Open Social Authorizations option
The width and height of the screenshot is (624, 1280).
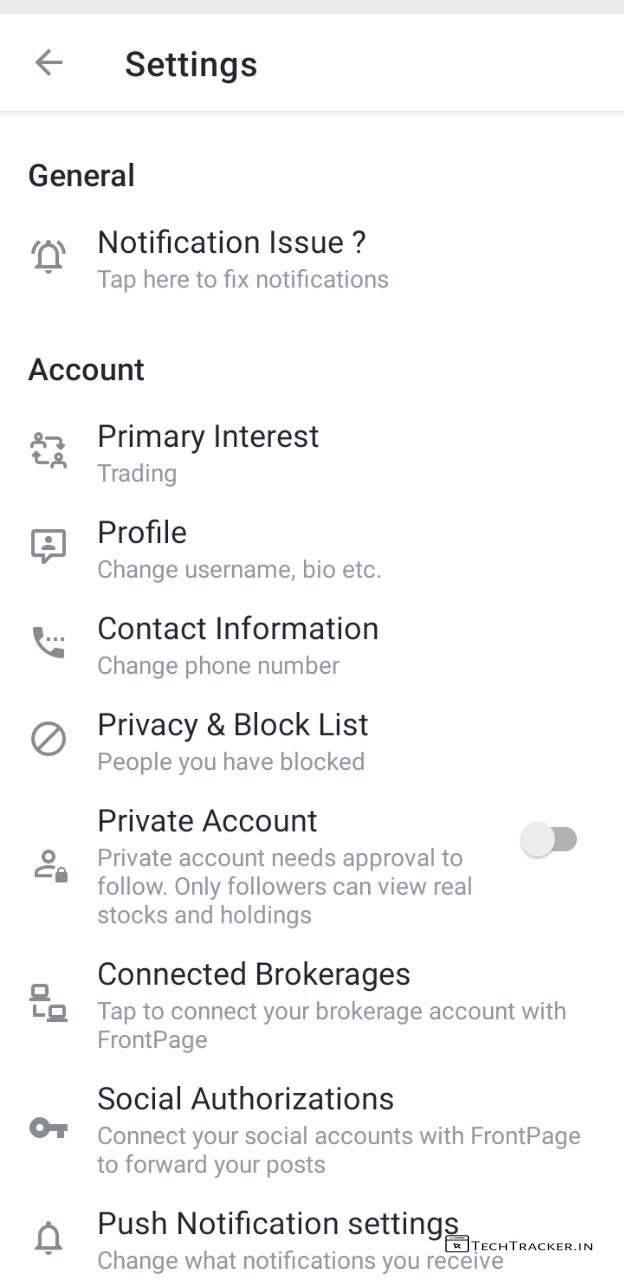point(246,1099)
